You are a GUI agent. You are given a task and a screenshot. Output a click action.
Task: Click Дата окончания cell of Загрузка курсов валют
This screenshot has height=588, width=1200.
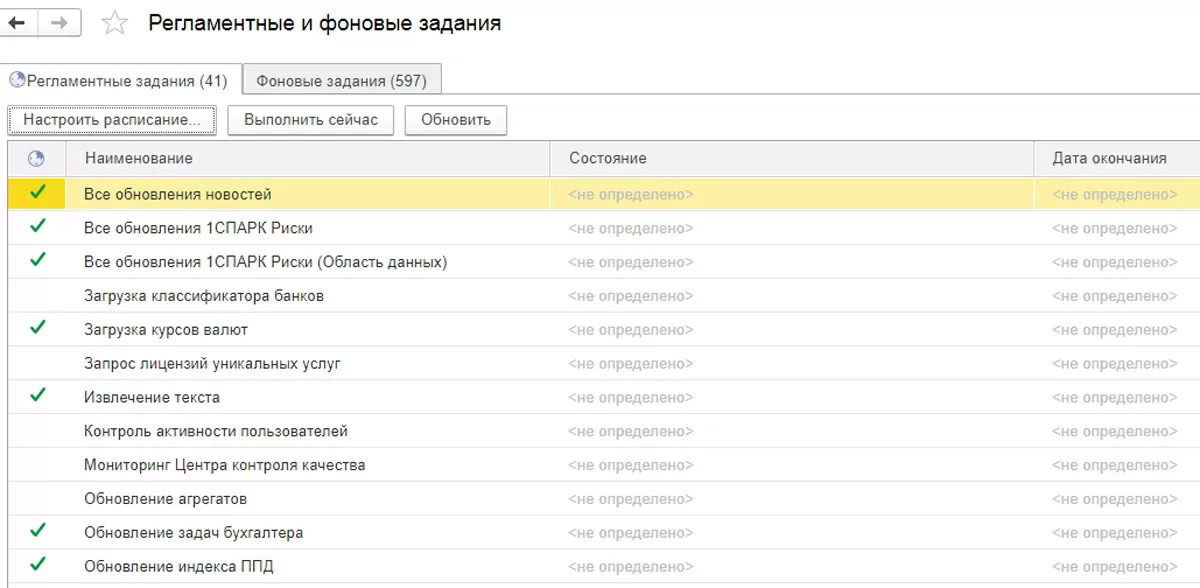[x=1117, y=329]
